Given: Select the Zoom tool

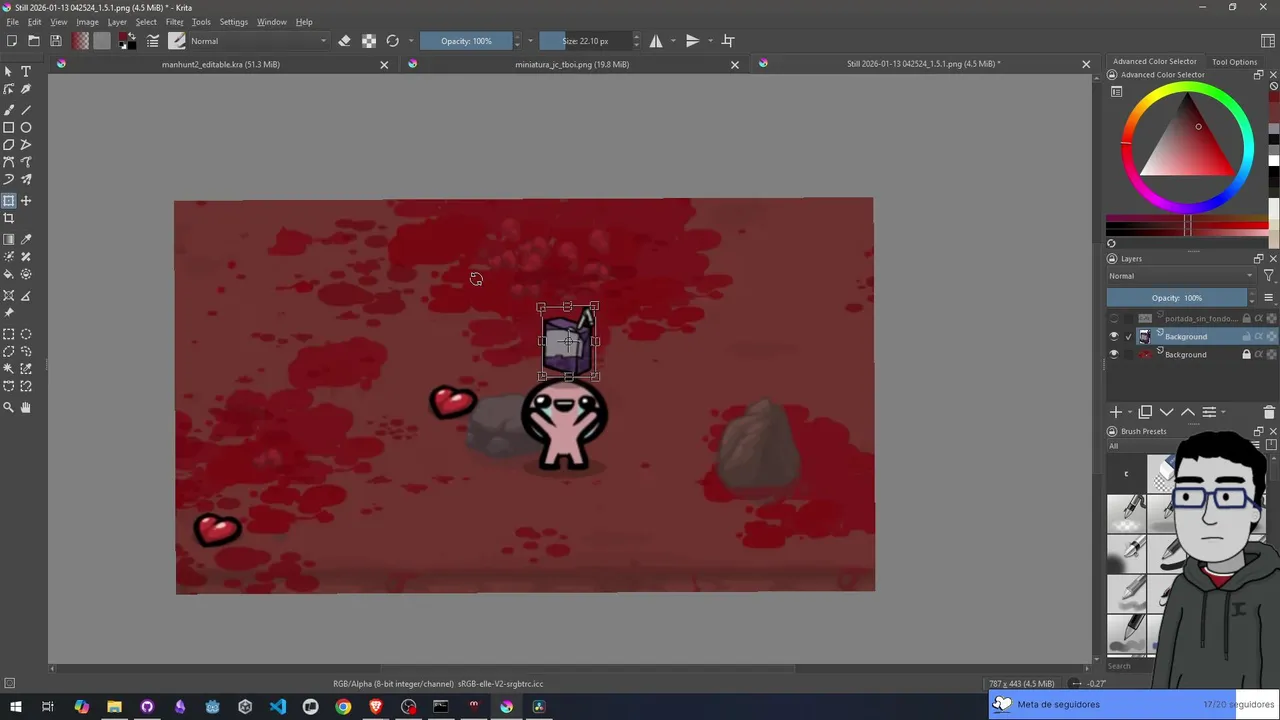Looking at the screenshot, I should pyautogui.click(x=9, y=407).
